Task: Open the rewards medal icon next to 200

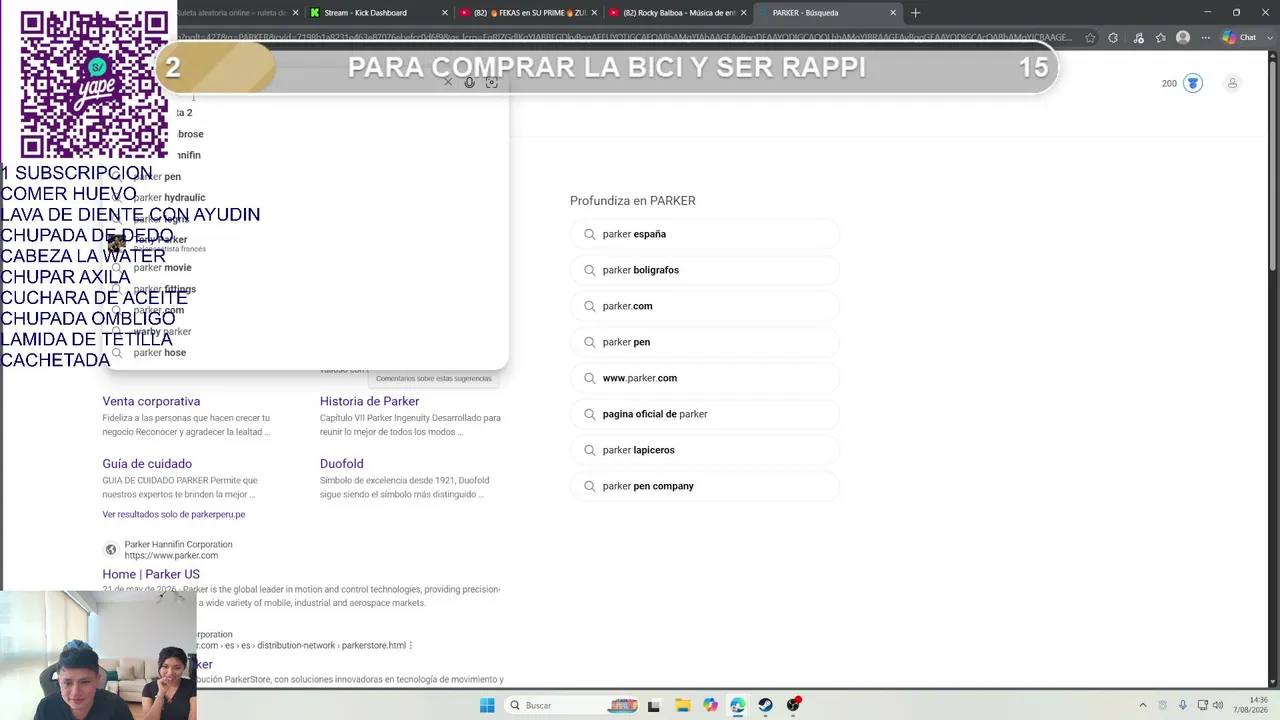Action: coord(1193,83)
